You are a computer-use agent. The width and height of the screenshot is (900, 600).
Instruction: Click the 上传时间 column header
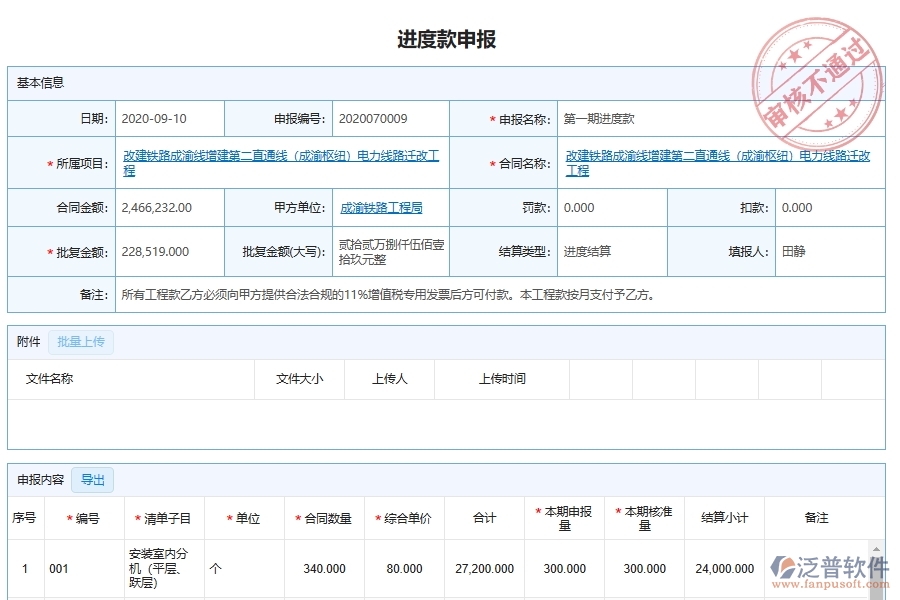click(x=502, y=379)
